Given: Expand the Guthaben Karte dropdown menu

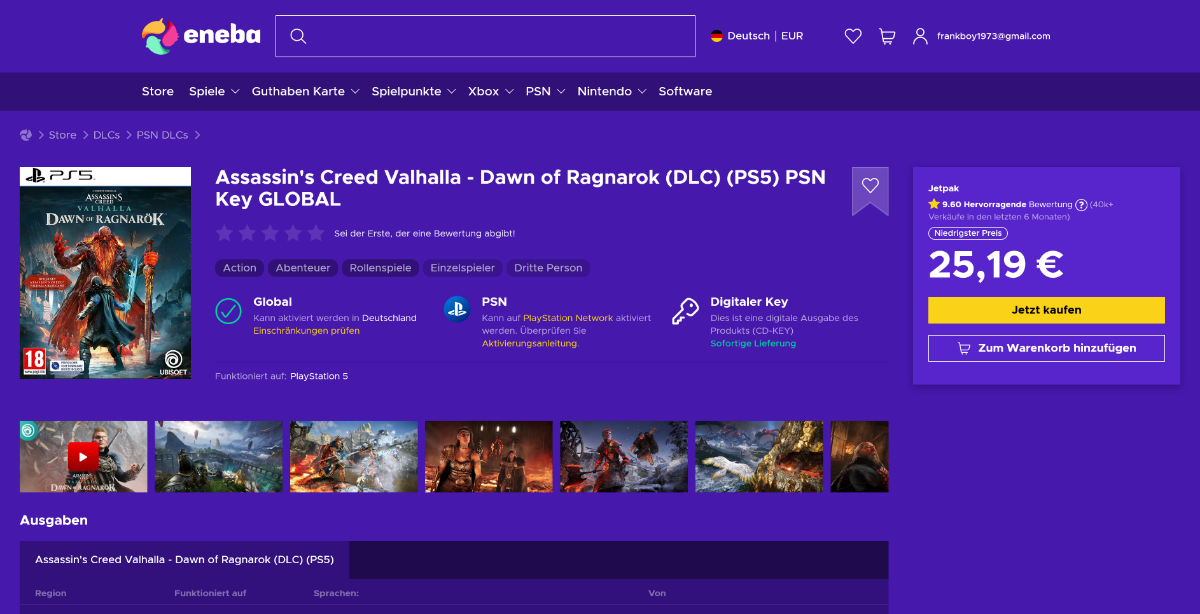Looking at the screenshot, I should tap(305, 91).
